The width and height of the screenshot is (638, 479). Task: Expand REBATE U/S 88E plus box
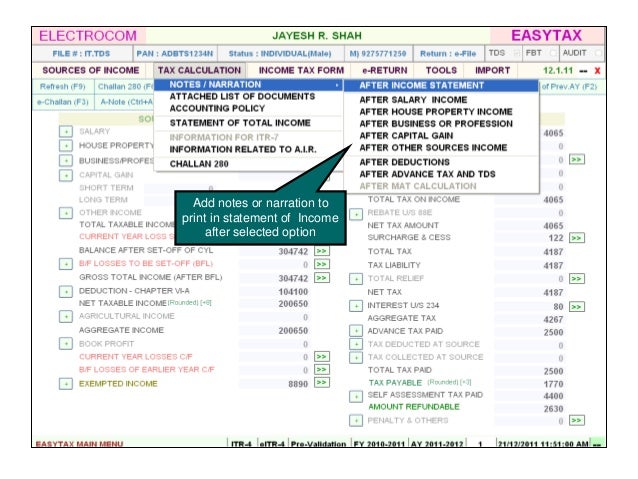[356, 214]
